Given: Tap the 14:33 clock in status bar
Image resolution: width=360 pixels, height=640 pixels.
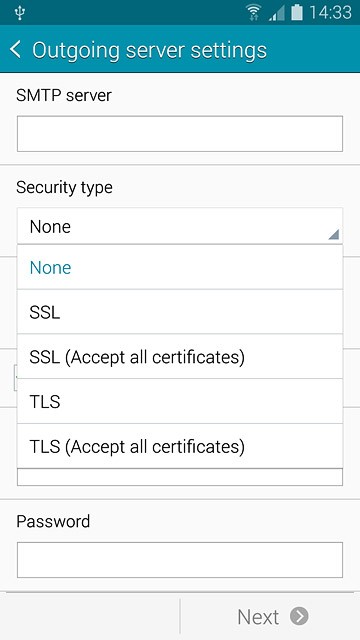Looking at the screenshot, I should click(330, 13).
